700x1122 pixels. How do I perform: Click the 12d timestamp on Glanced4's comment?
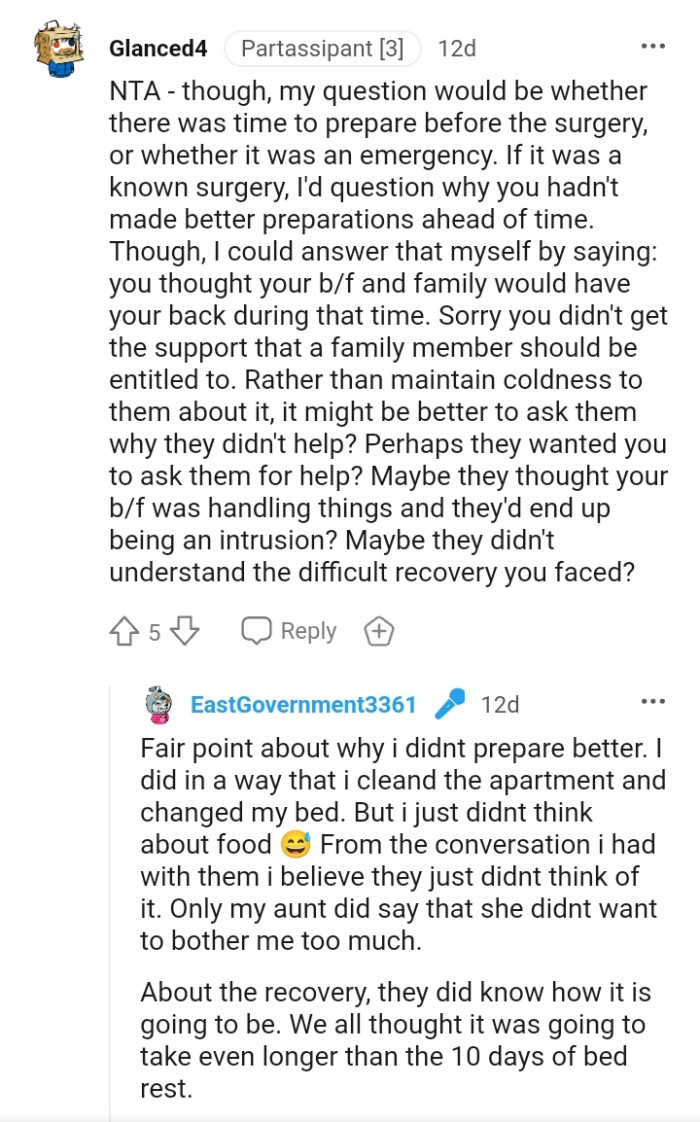(459, 46)
